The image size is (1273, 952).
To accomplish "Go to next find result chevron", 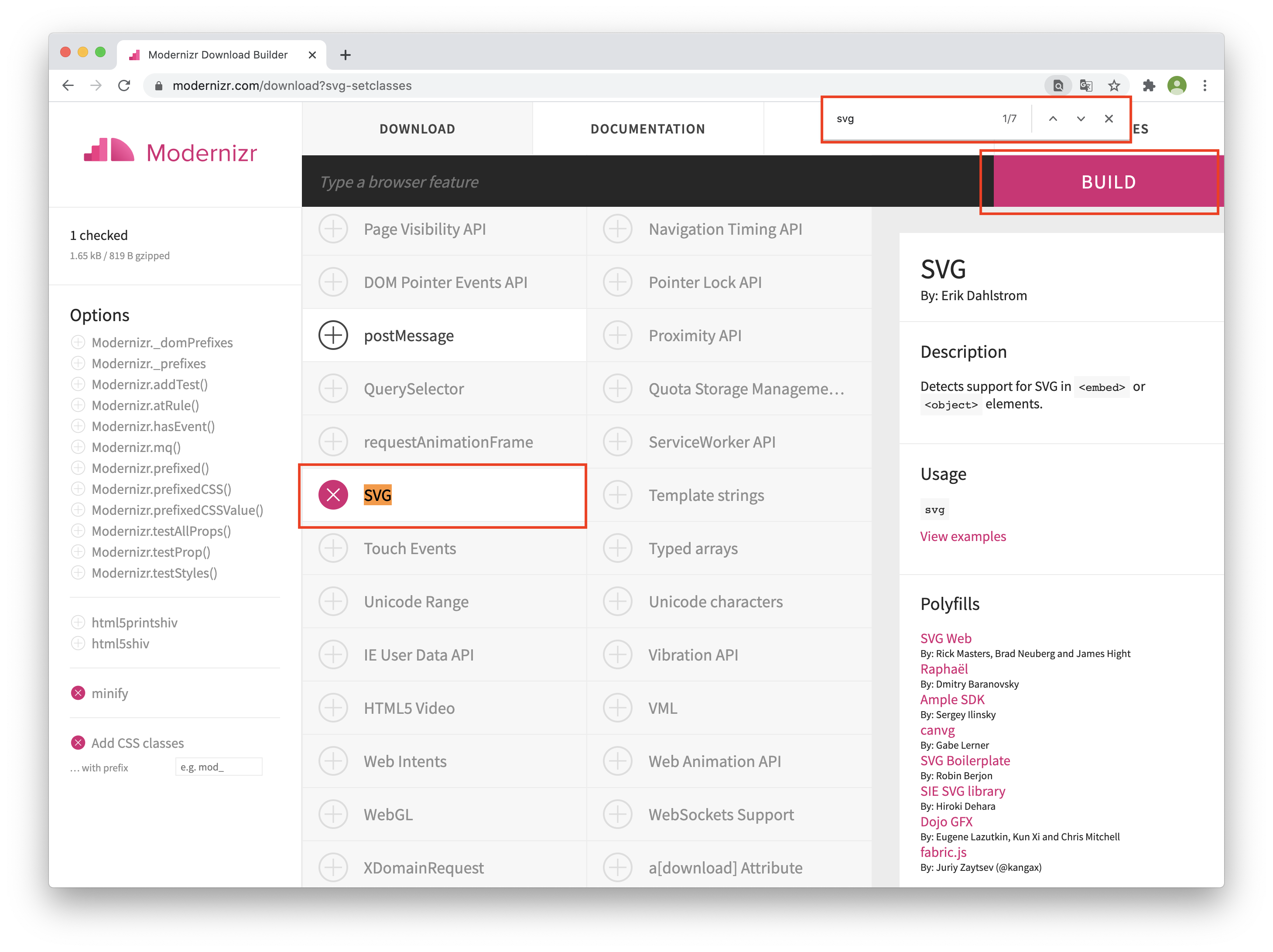I will coord(1080,119).
